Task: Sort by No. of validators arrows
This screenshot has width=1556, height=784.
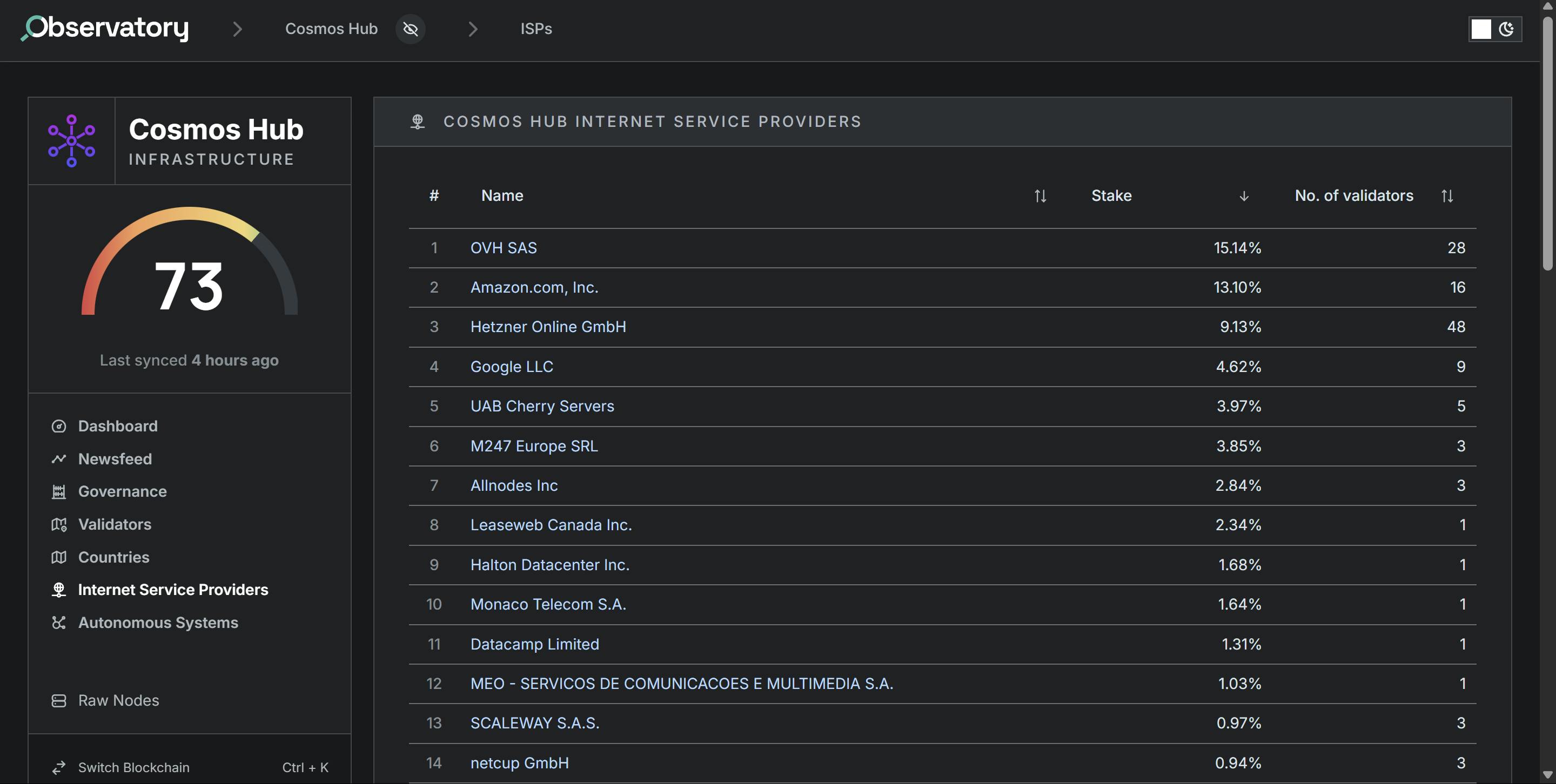Action: point(1447,195)
